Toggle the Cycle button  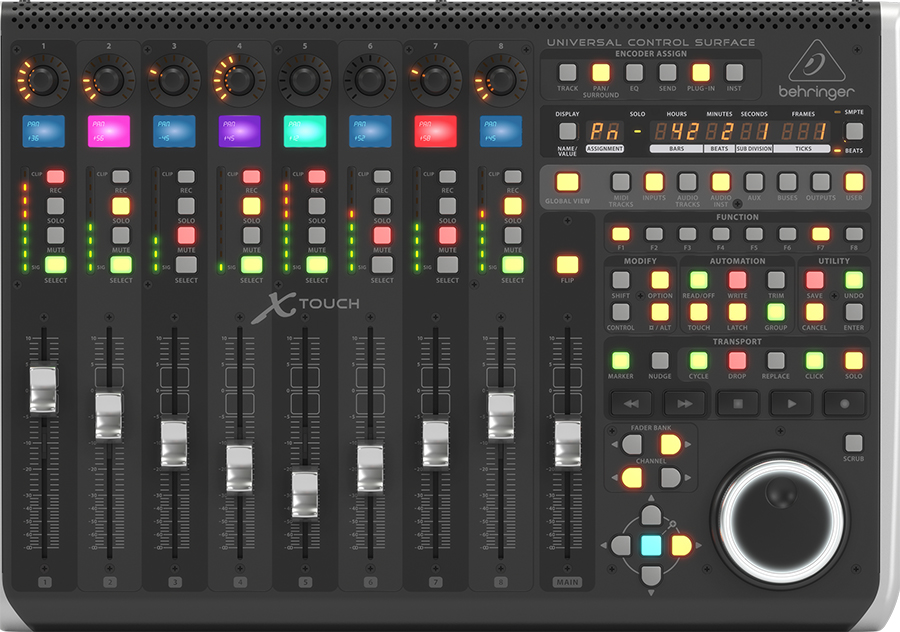click(699, 360)
